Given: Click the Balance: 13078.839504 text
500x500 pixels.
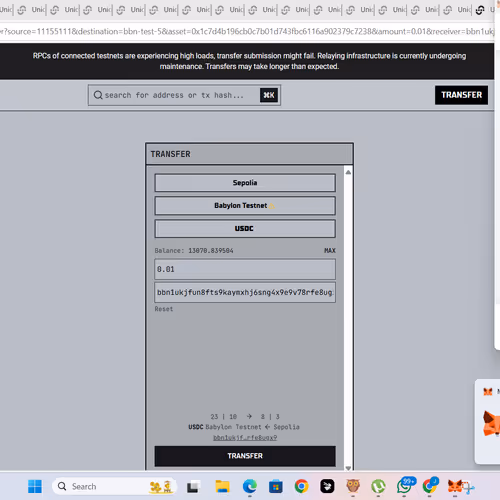Looking at the screenshot, I should [x=194, y=250].
